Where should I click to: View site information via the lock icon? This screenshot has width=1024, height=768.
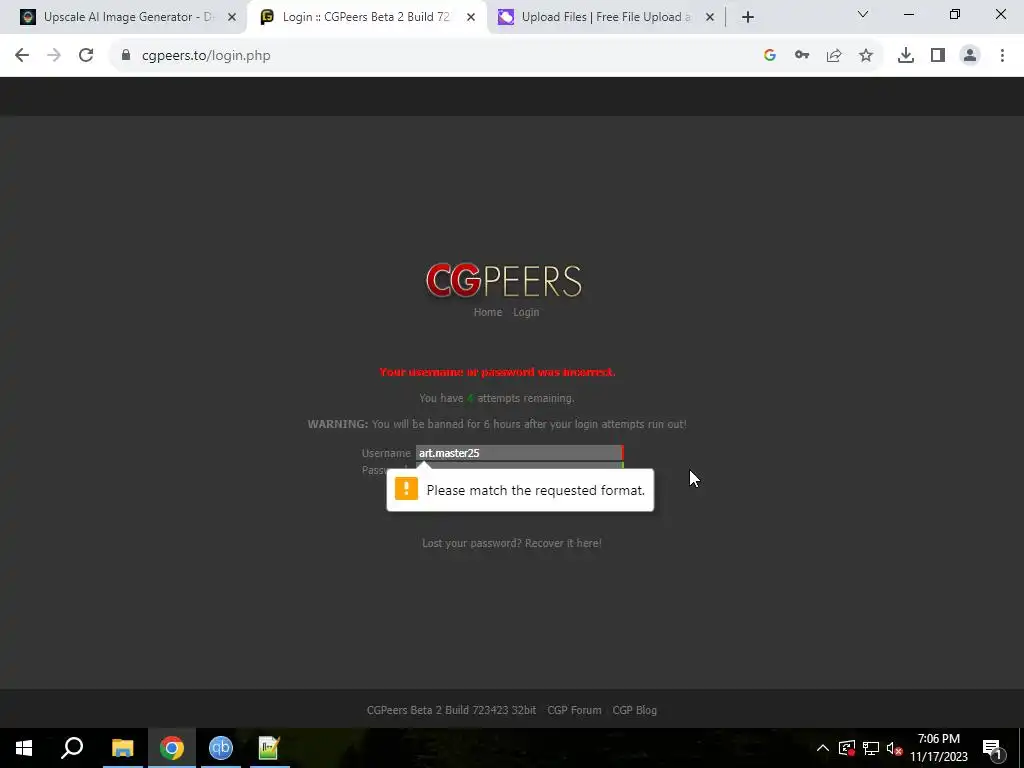click(126, 56)
